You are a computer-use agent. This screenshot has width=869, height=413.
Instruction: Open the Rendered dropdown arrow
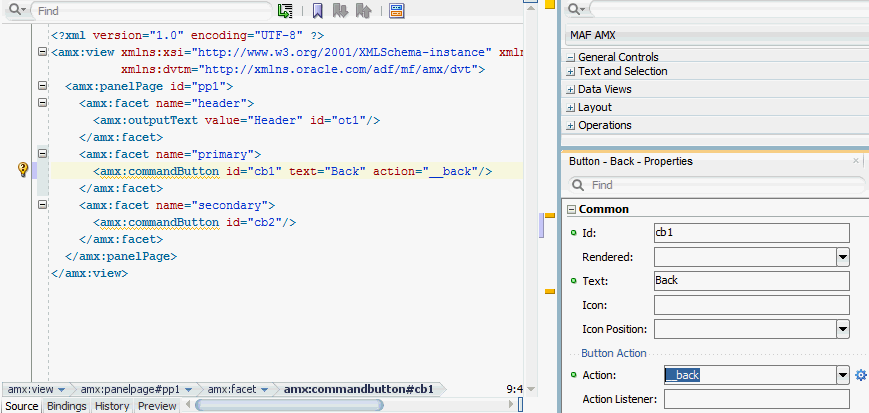click(x=842, y=257)
